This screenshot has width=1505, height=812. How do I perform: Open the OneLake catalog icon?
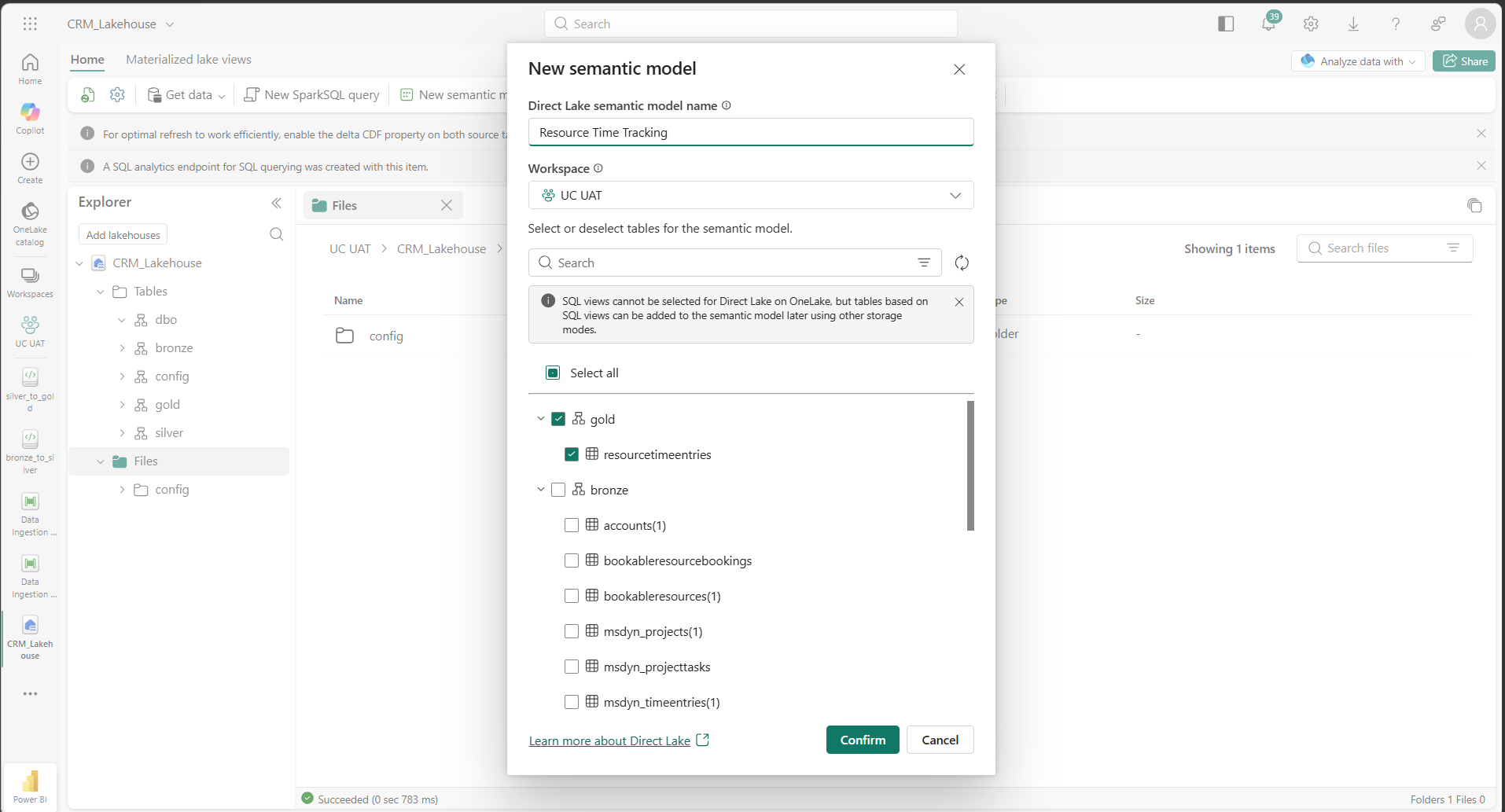[30, 224]
